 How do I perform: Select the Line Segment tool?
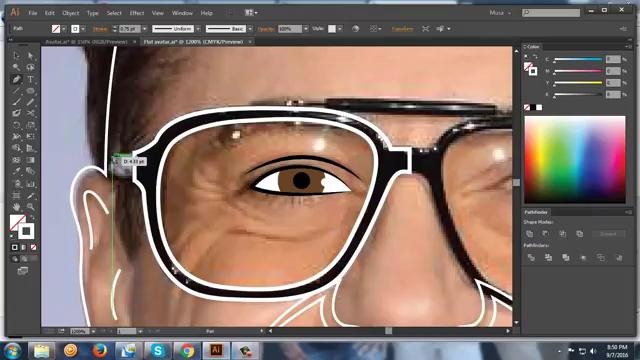click(16, 91)
